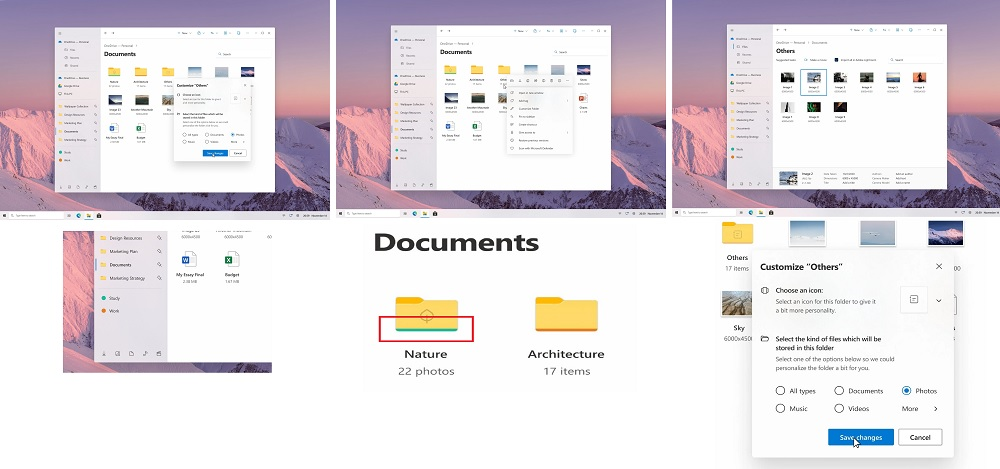The height and width of the screenshot is (469, 1000).
Task: Select Documents in the enlarged sidebar crop
Action: click(x=120, y=264)
